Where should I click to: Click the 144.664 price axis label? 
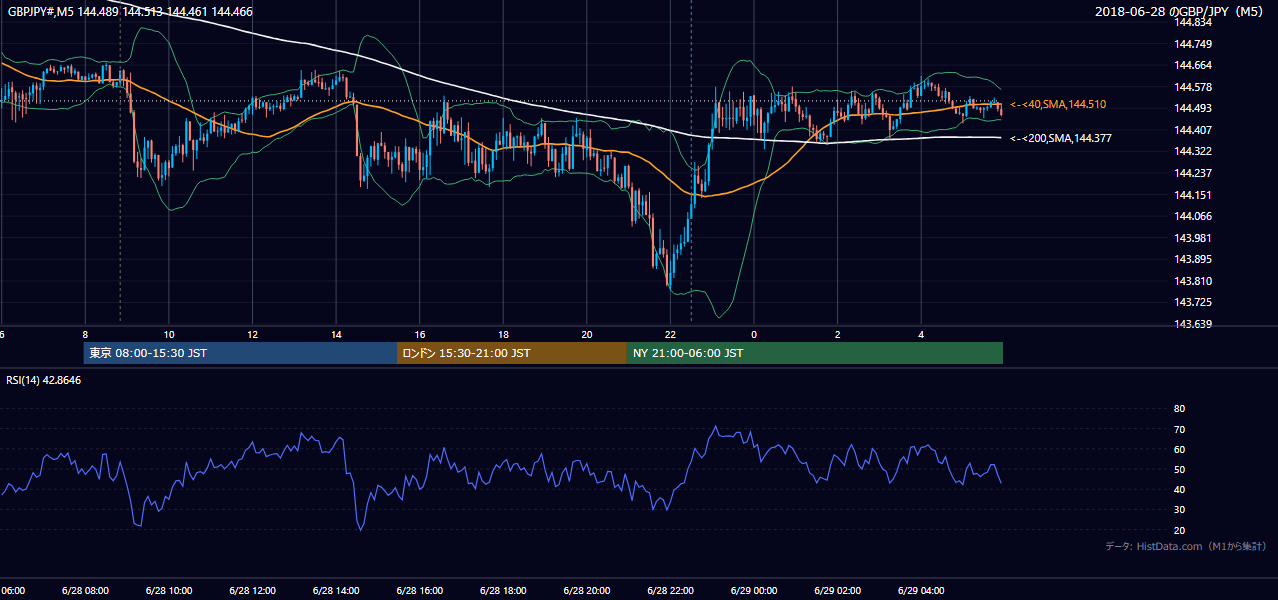click(x=1192, y=65)
